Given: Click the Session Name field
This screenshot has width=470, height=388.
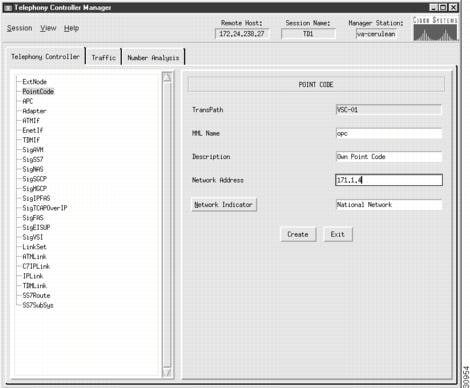Looking at the screenshot, I should pyautogui.click(x=308, y=34).
